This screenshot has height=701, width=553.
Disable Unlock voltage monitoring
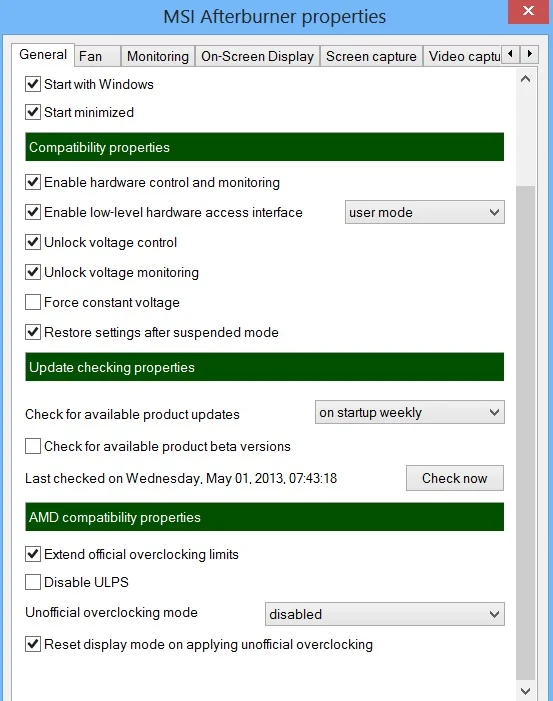click(x=33, y=272)
